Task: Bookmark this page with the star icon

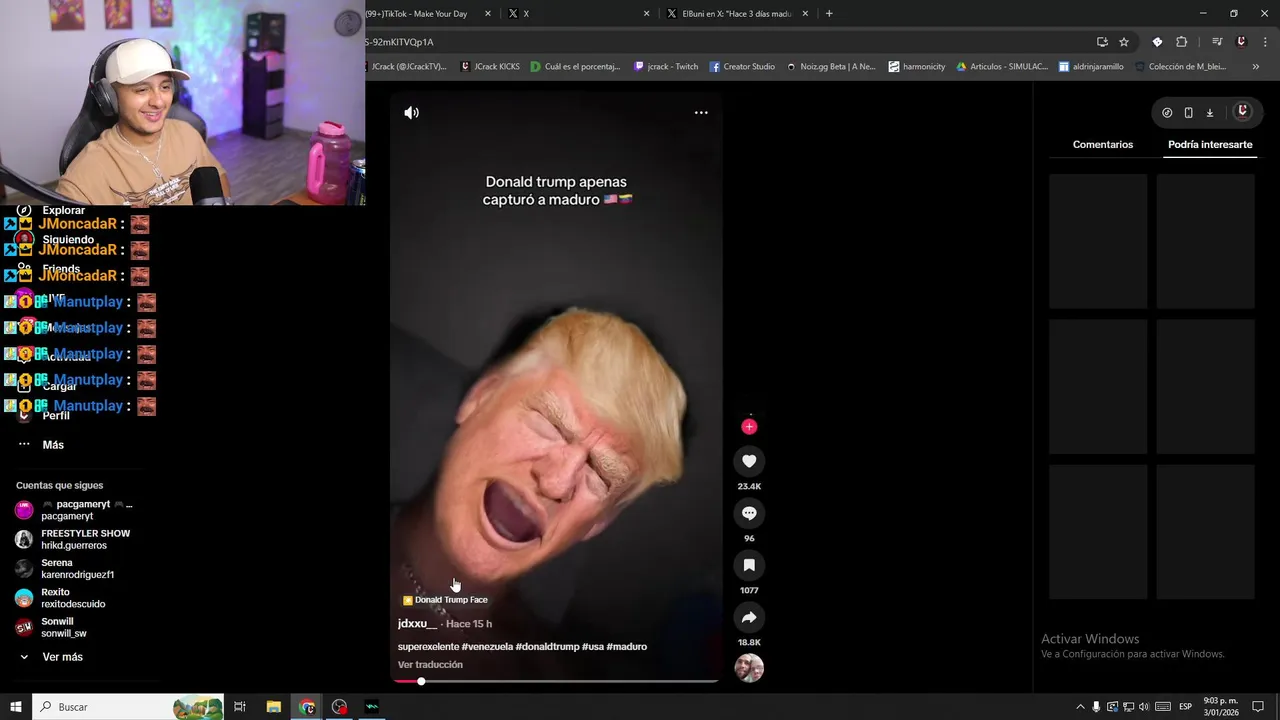Action: pyautogui.click(x=1124, y=42)
